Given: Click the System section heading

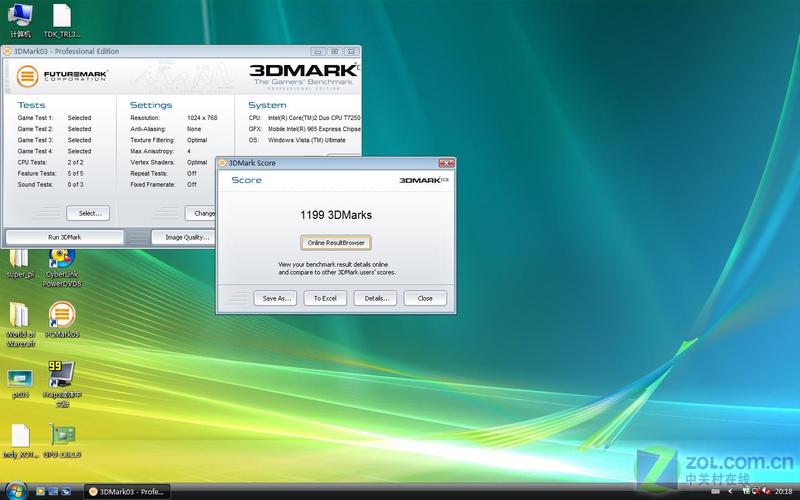Looking at the screenshot, I should point(267,105).
